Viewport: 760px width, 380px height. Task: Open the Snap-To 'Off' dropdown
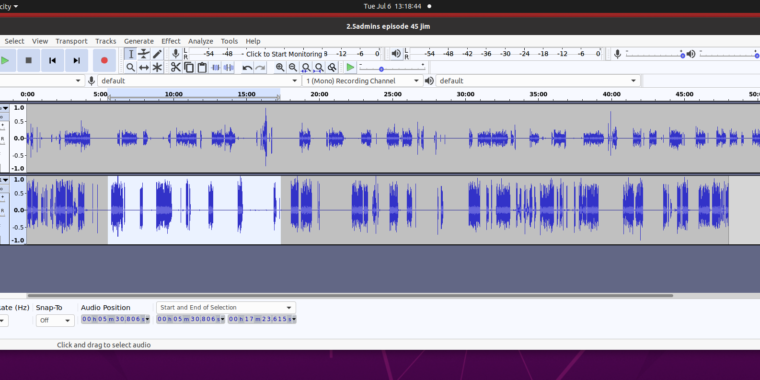(x=55, y=320)
